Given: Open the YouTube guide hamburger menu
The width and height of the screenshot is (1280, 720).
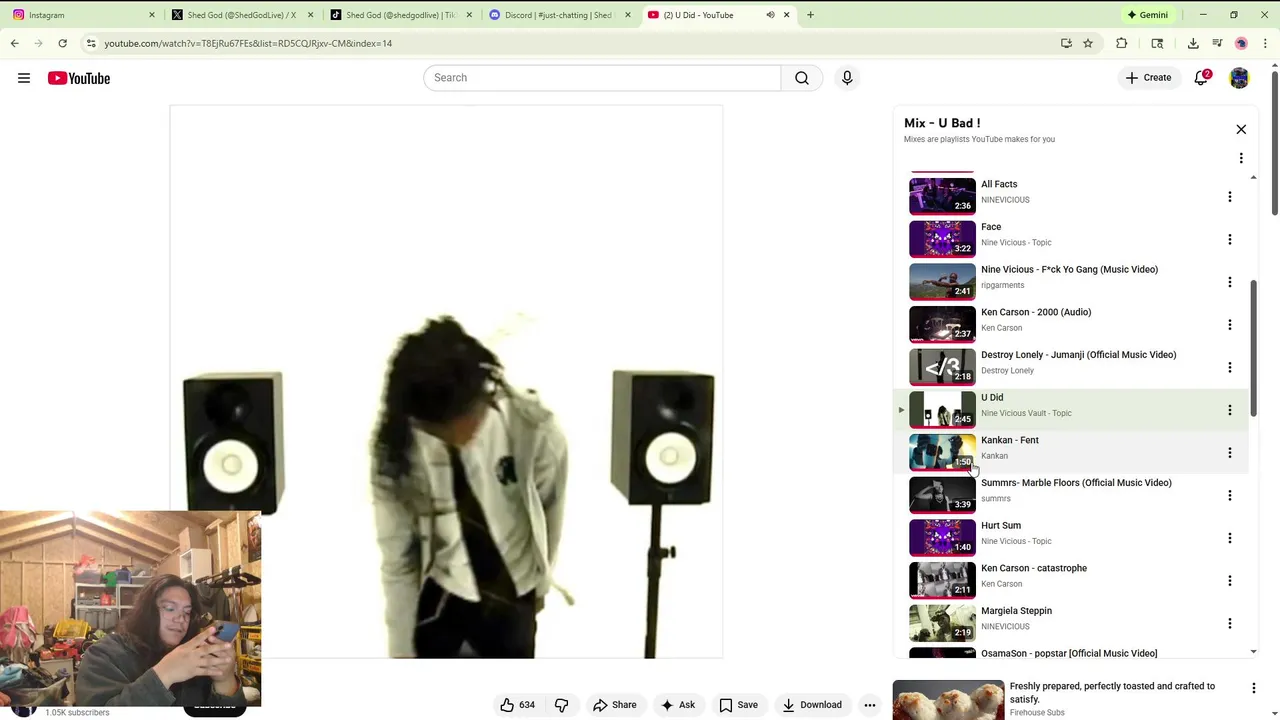Looking at the screenshot, I should point(24,78).
